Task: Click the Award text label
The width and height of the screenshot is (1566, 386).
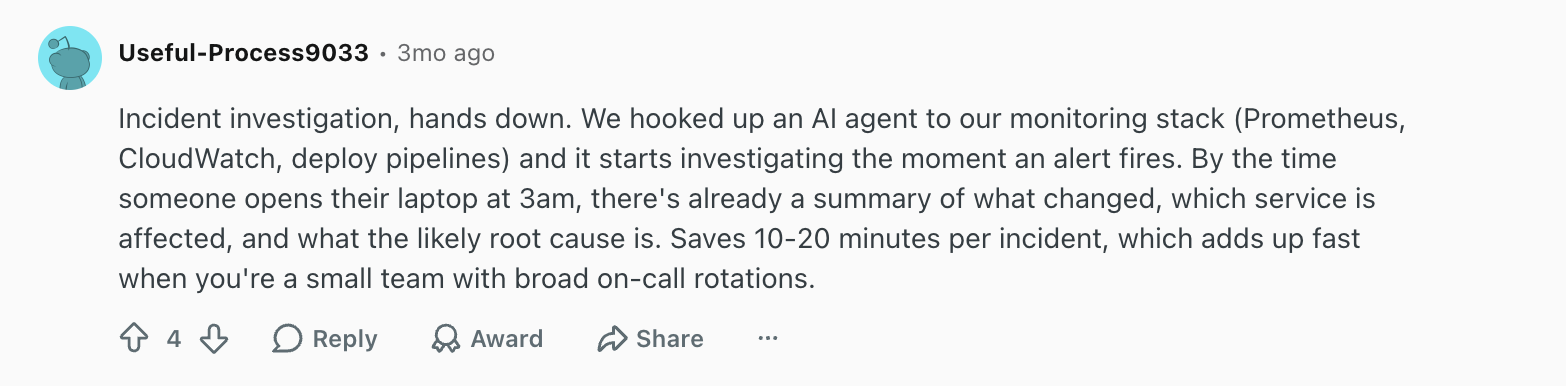Action: tap(507, 339)
